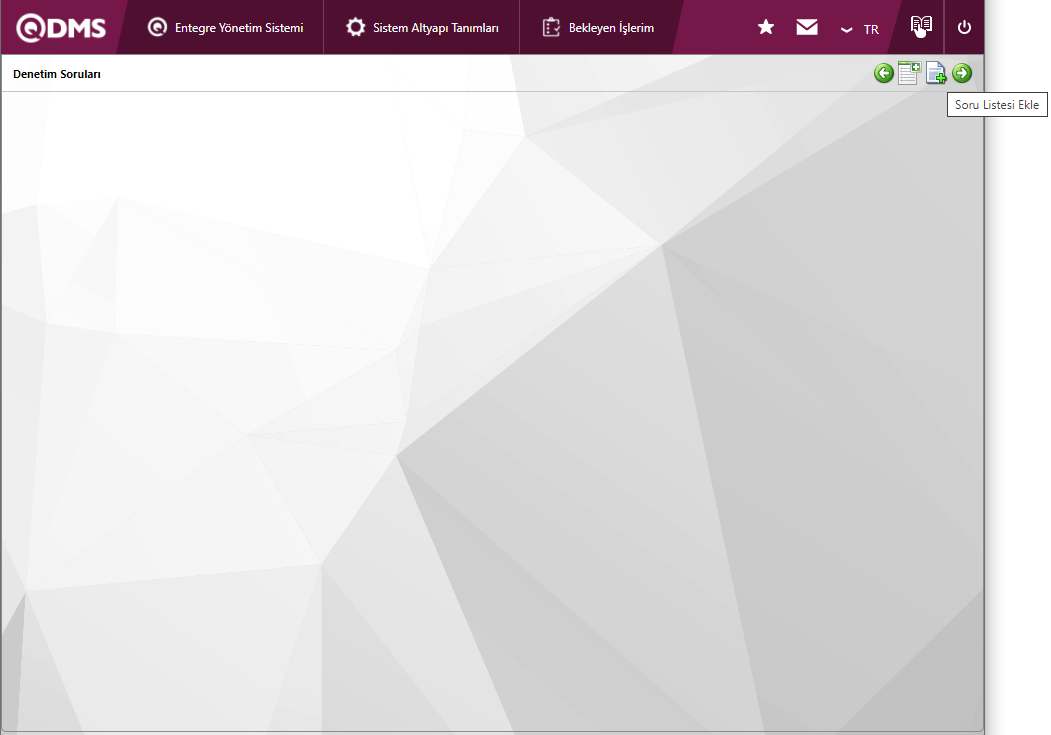
Task: Click the green back arrow icon
Action: (883, 73)
